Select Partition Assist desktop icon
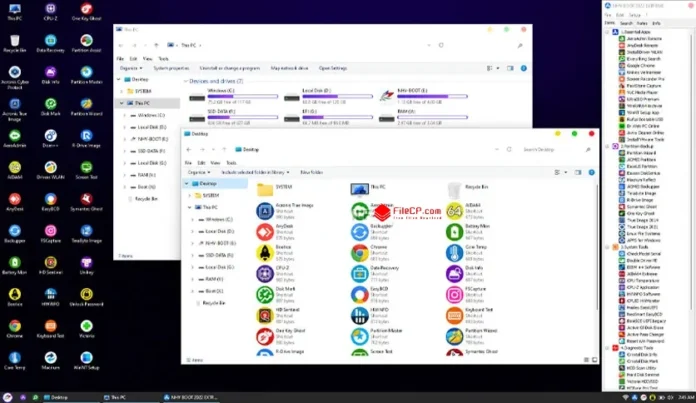This screenshot has height=403, width=696. click(87, 44)
